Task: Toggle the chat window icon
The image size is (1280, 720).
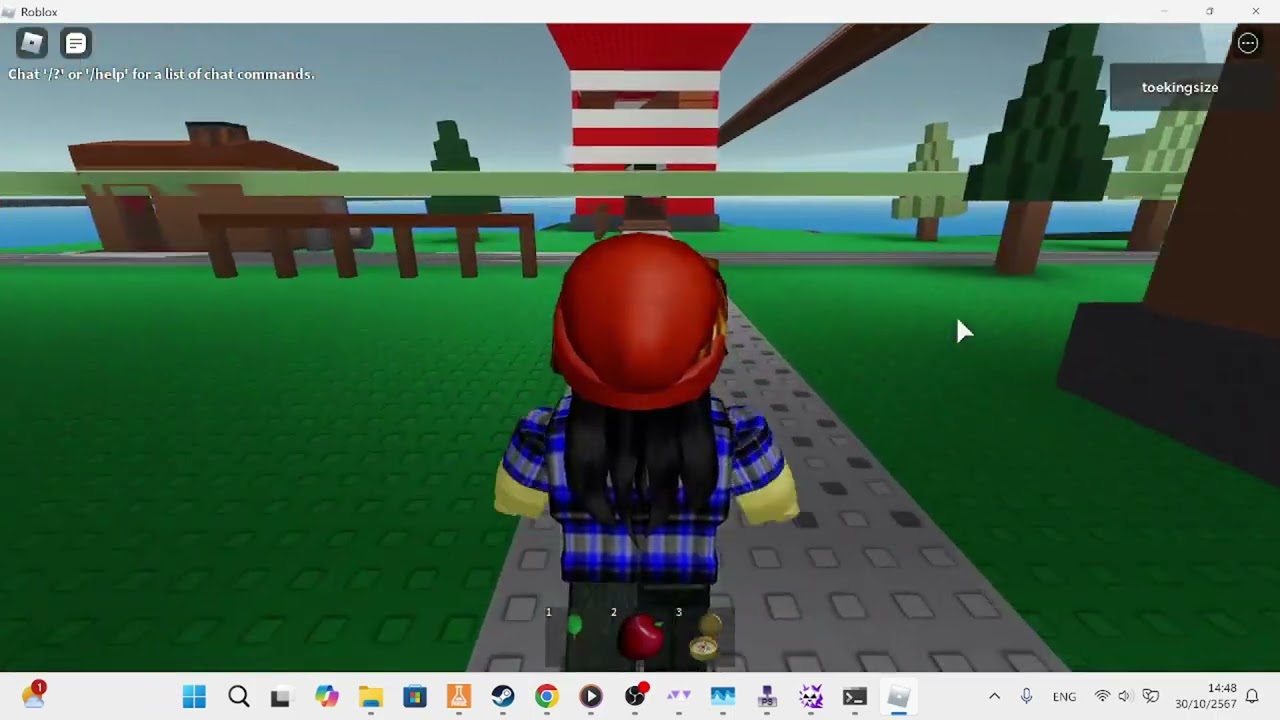Action: pos(75,43)
